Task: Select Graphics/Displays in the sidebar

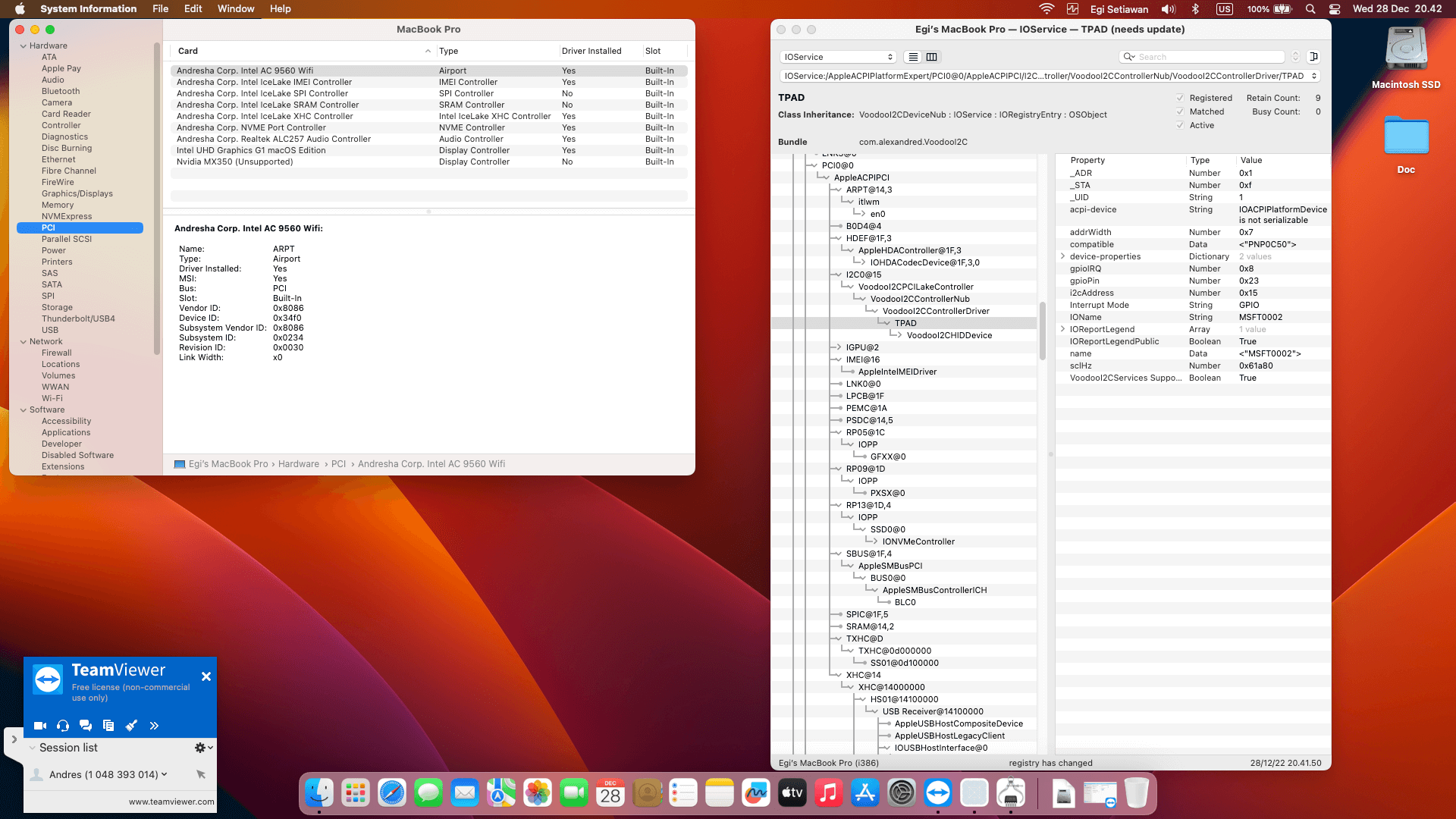Action: pyautogui.click(x=77, y=193)
